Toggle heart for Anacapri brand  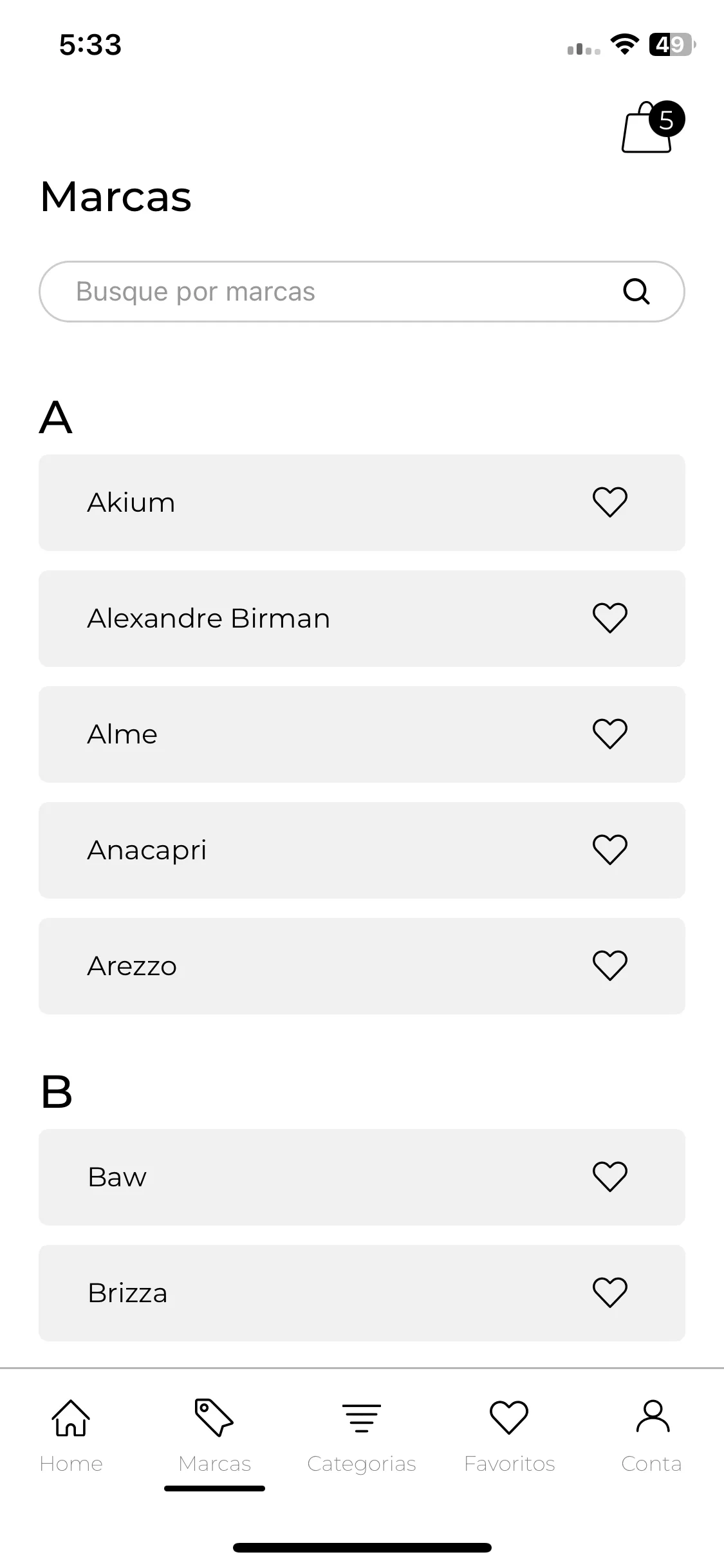coord(609,850)
